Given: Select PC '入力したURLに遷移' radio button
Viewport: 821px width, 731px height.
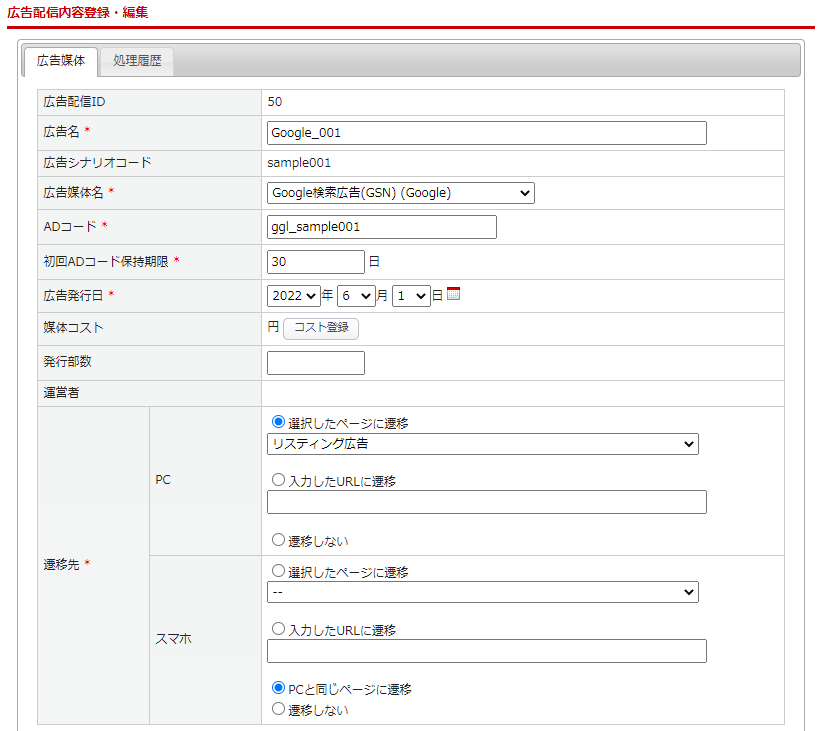Looking at the screenshot, I should coord(278,480).
